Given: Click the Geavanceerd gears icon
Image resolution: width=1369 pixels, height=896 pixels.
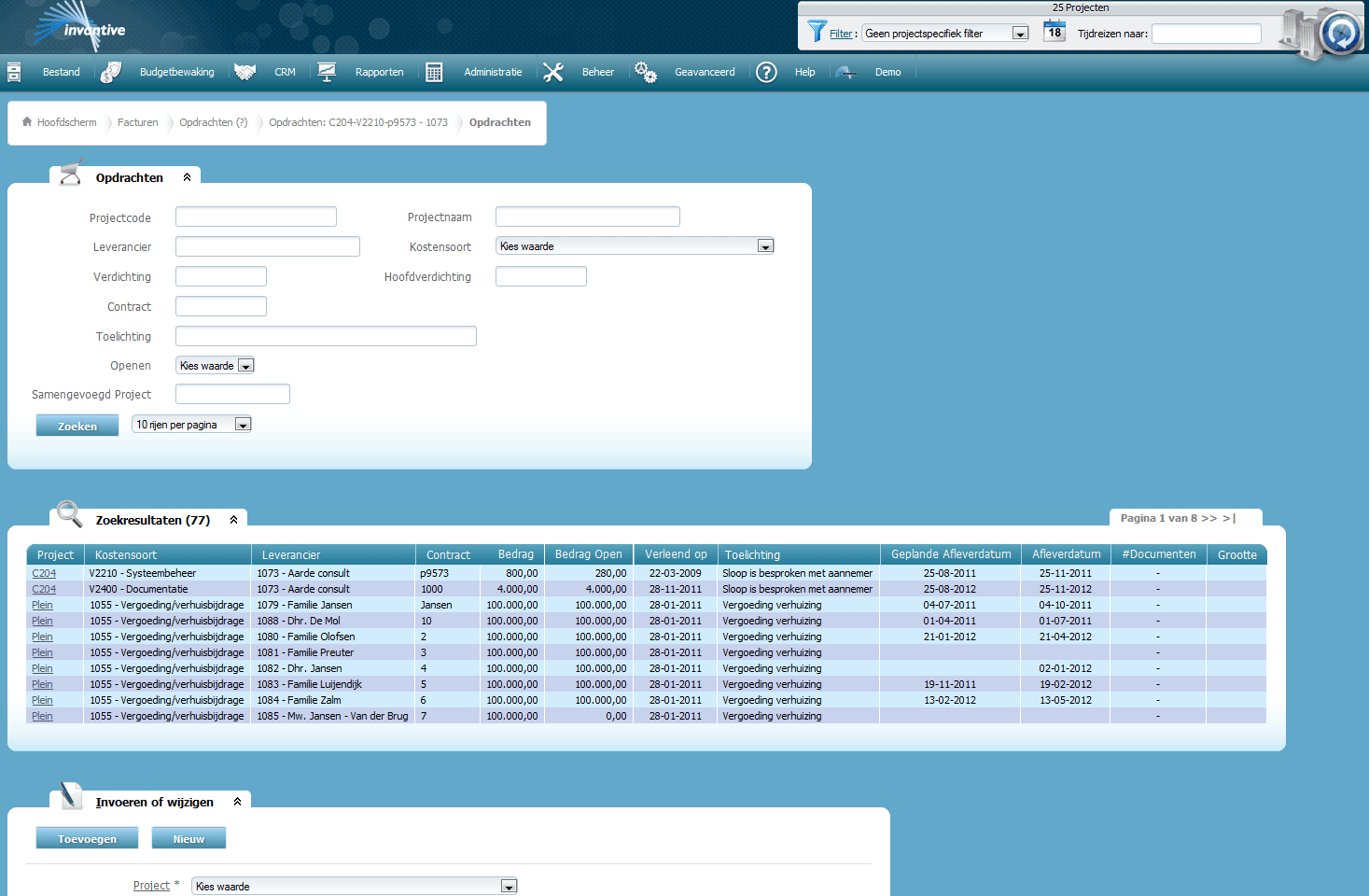Looking at the screenshot, I should [645, 72].
